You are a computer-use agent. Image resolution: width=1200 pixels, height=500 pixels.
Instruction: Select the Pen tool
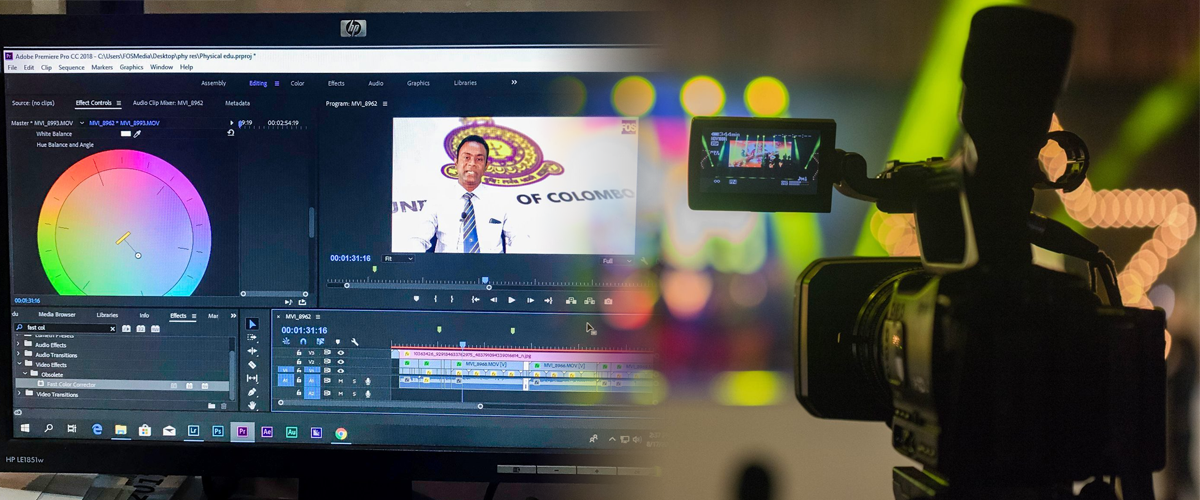[x=252, y=392]
